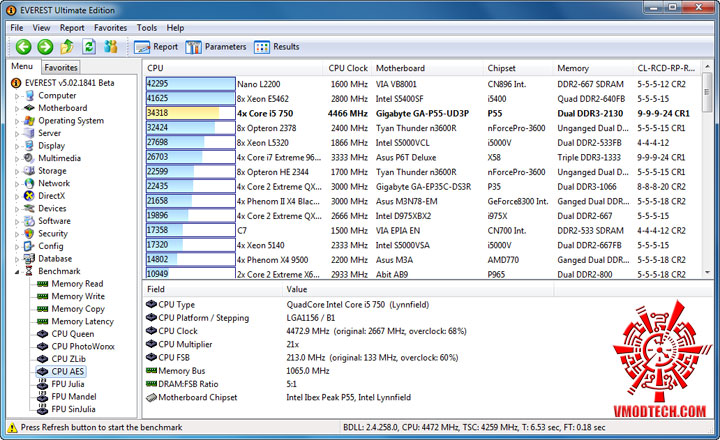Select the Storage icon in tree
Viewport: 720px width, 440px height.
[29, 170]
